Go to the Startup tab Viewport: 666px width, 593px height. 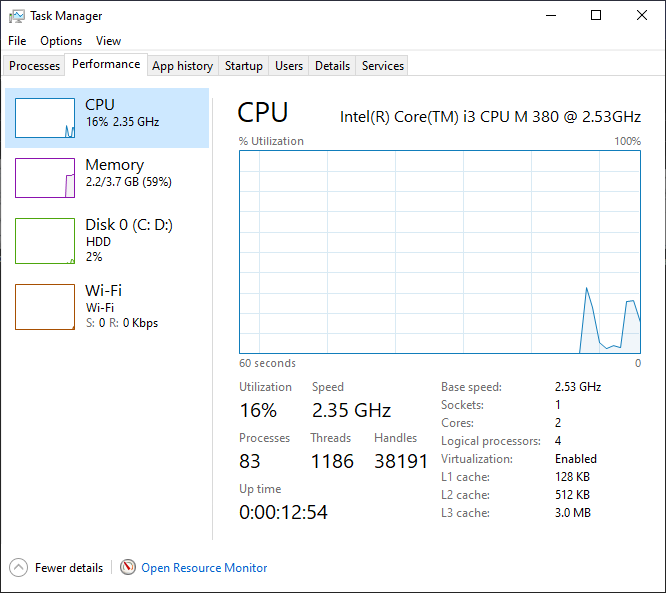244,66
